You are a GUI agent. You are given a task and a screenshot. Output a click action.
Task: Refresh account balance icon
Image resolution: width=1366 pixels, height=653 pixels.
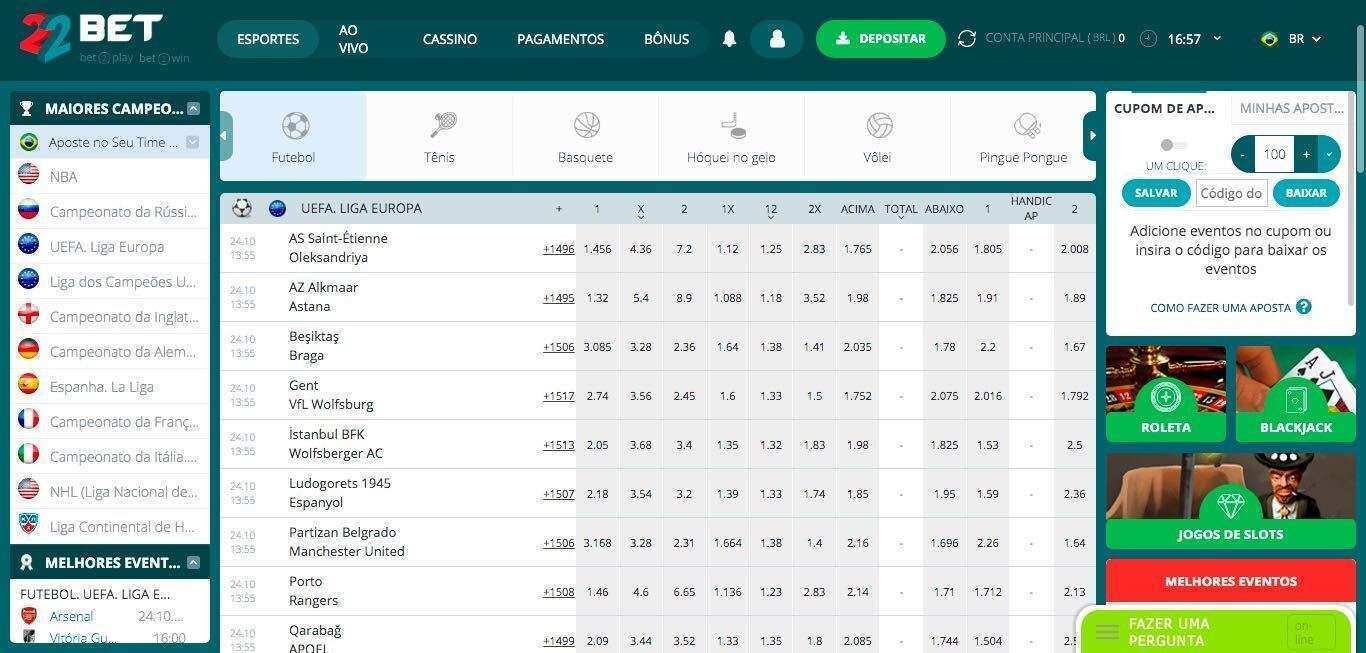[x=966, y=39]
